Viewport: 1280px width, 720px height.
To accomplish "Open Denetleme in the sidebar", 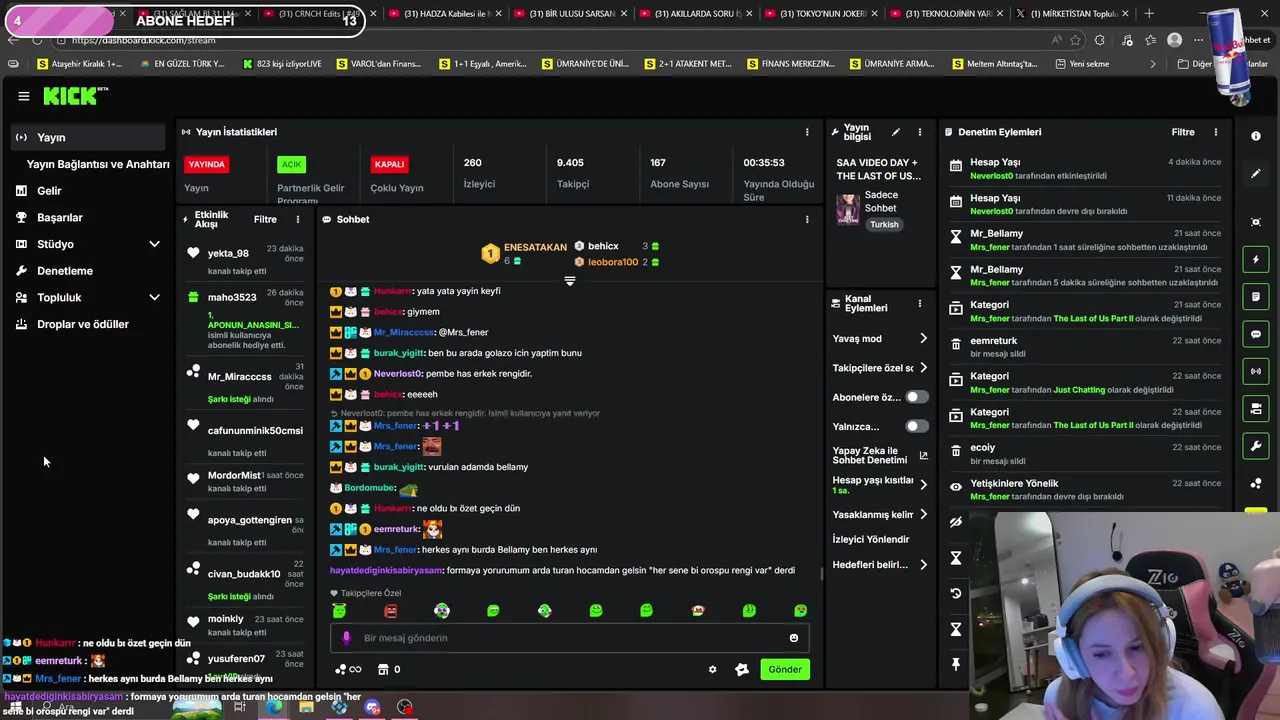I will pyautogui.click(x=65, y=271).
